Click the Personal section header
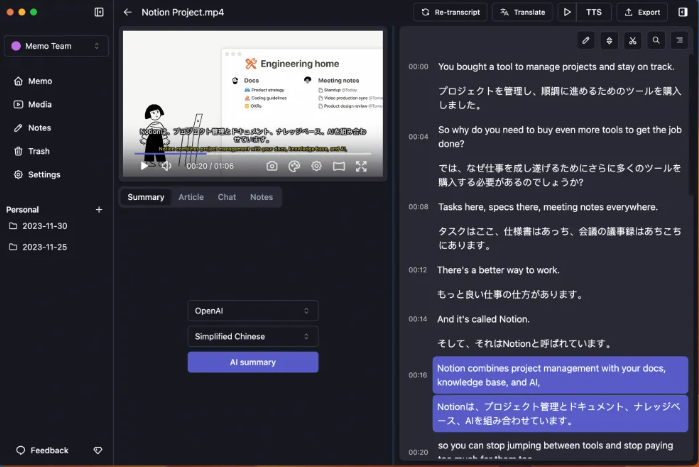The width and height of the screenshot is (699, 467). (x=22, y=209)
